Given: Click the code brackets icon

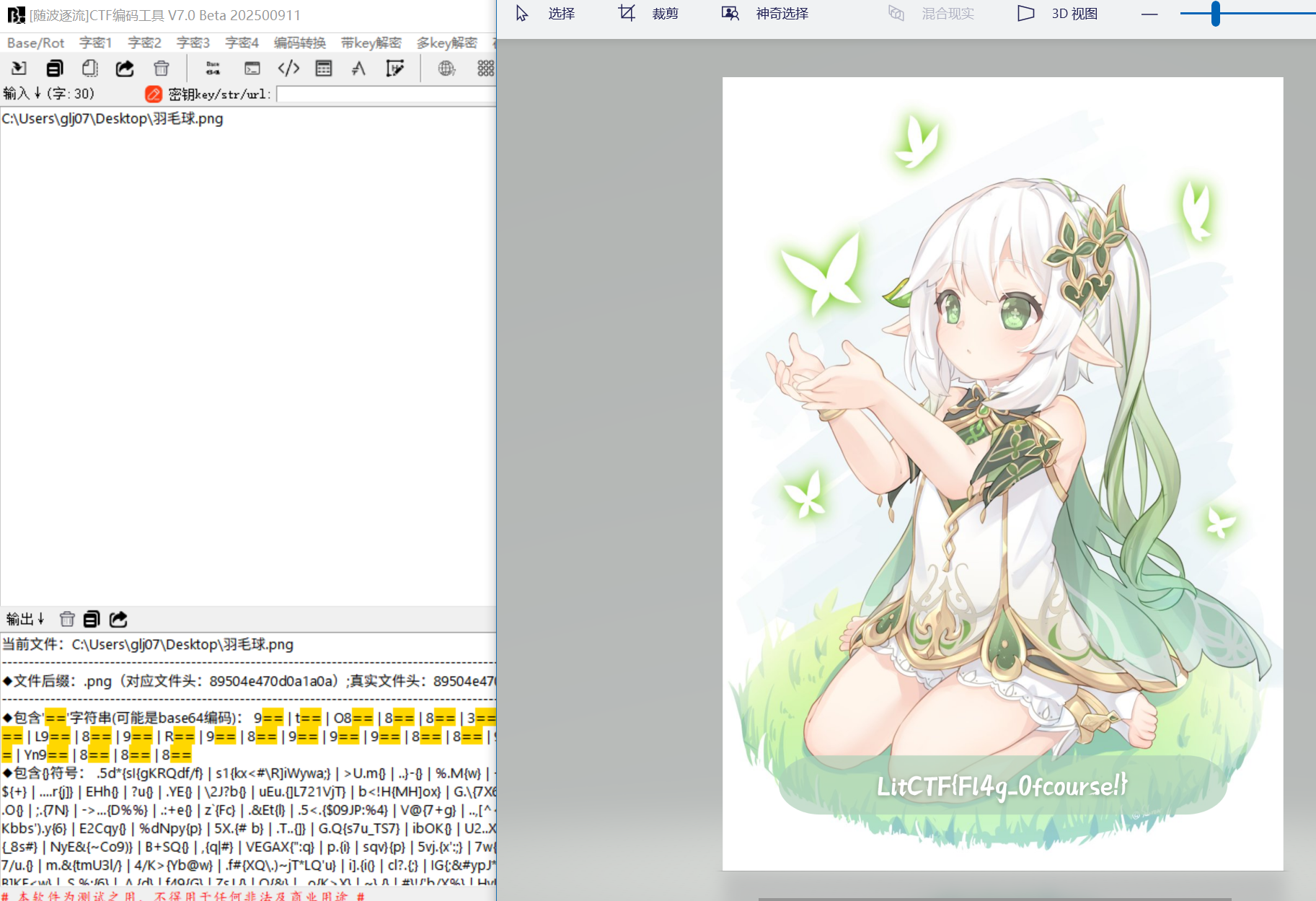Looking at the screenshot, I should [288, 69].
